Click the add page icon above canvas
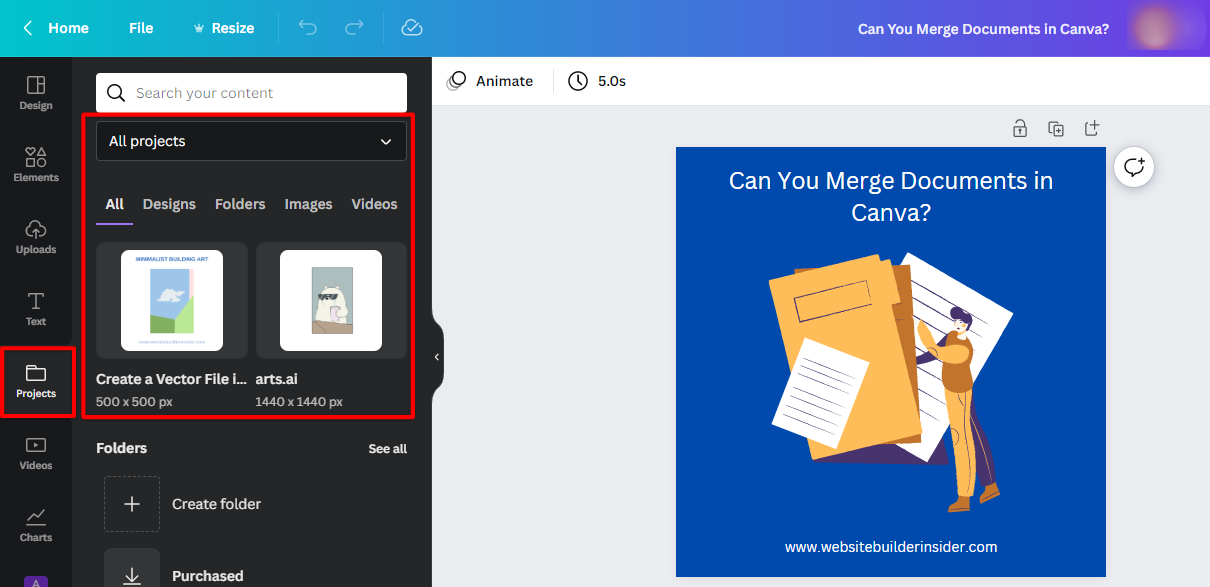Viewport: 1210px width, 587px height. tap(1092, 128)
